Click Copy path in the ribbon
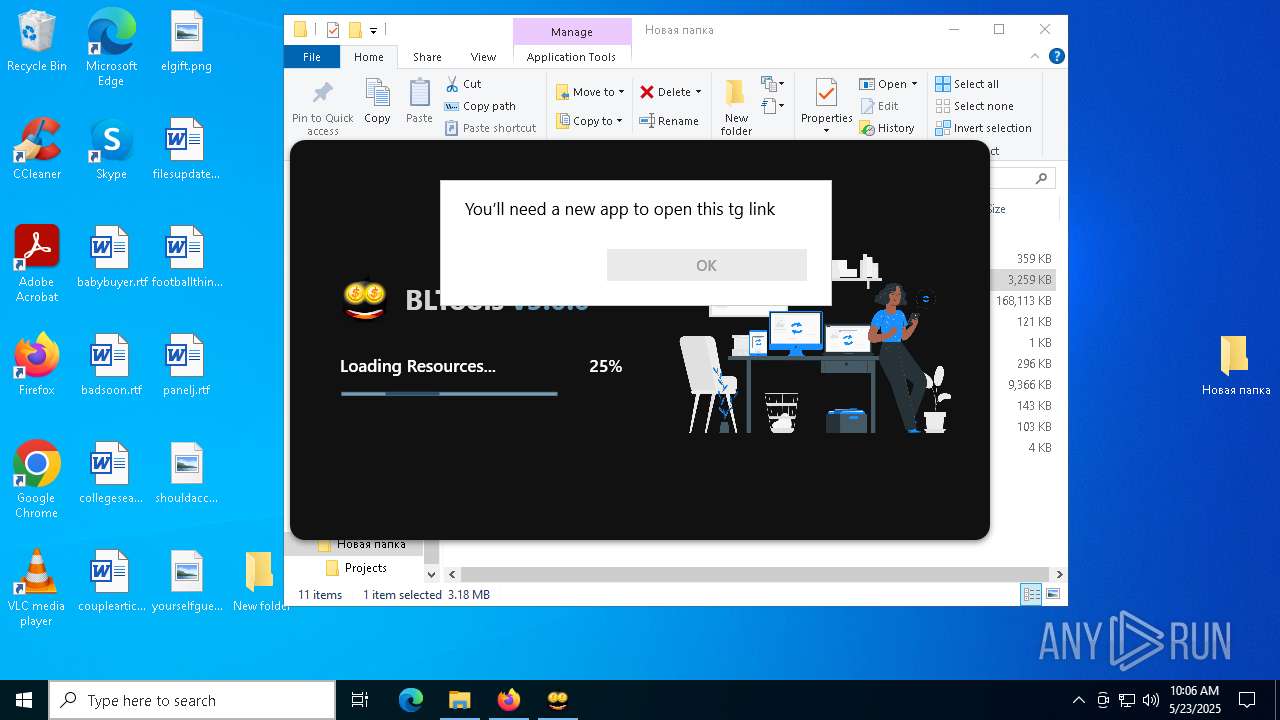Viewport: 1280px width, 720px height. click(480, 106)
